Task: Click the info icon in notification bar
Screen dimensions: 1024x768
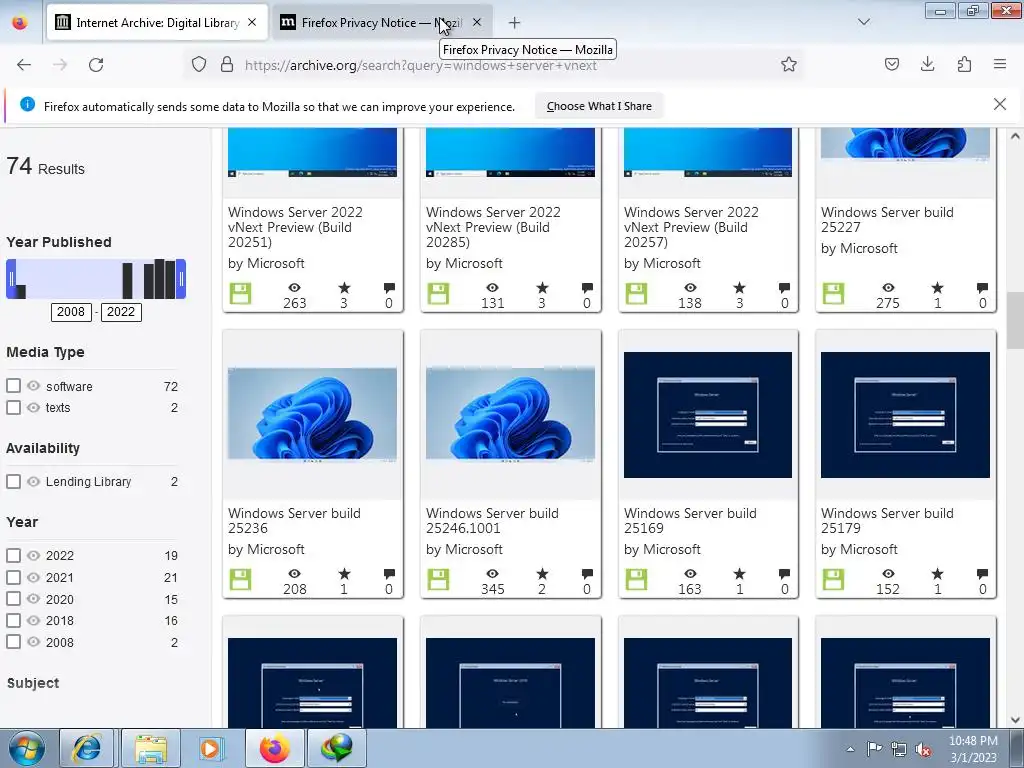Action: point(27,104)
